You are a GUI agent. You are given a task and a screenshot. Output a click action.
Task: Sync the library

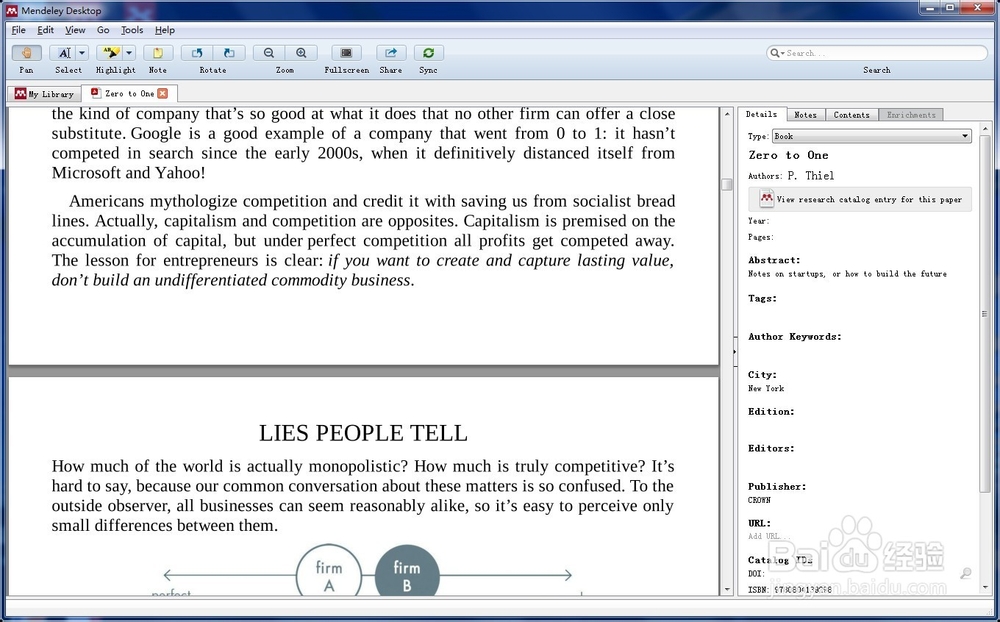(x=429, y=53)
